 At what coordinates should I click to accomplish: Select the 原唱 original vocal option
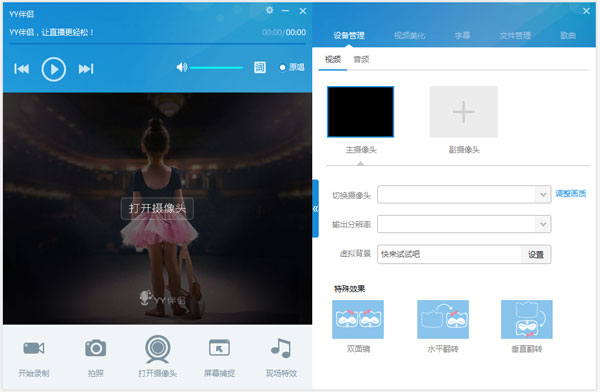click(292, 67)
